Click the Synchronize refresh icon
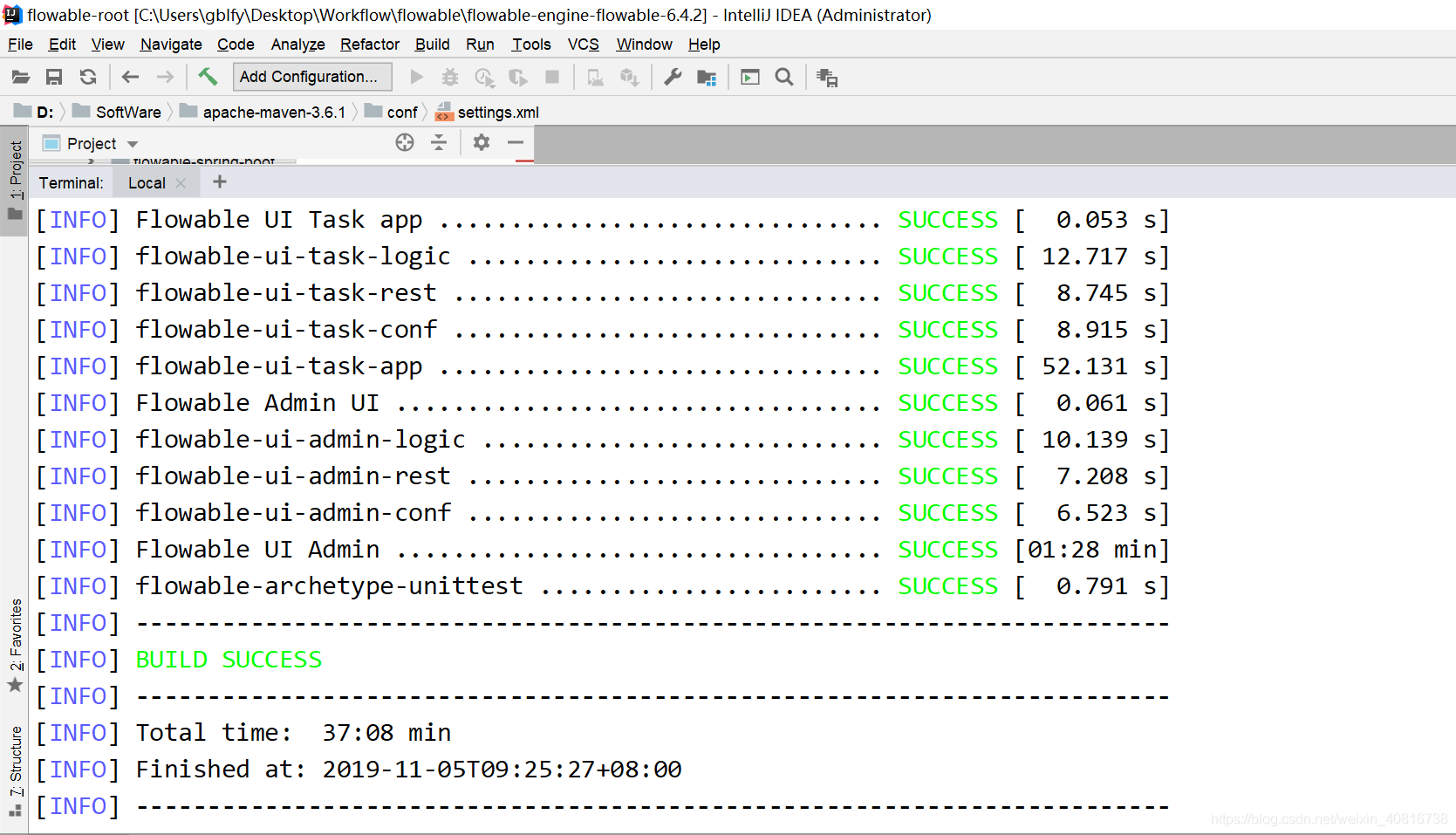 (x=88, y=78)
